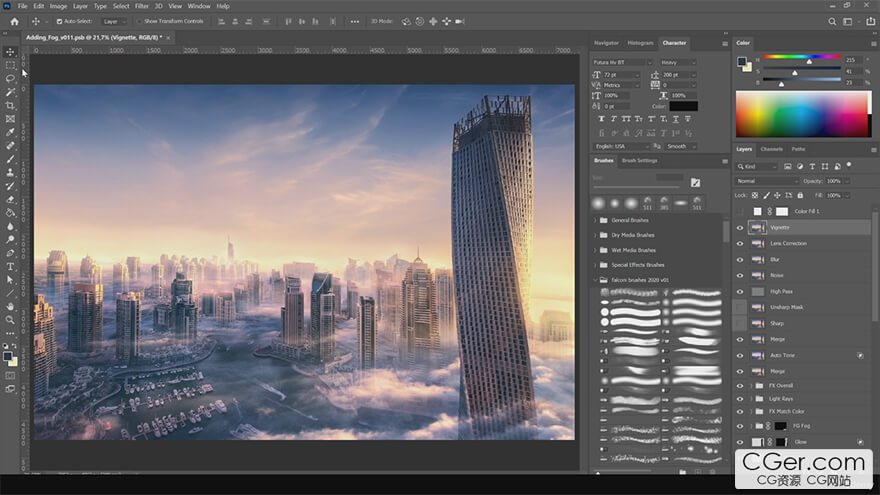The width and height of the screenshot is (880, 495).
Task: Click the Faux Italic icon in Character panel
Action: click(x=613, y=119)
